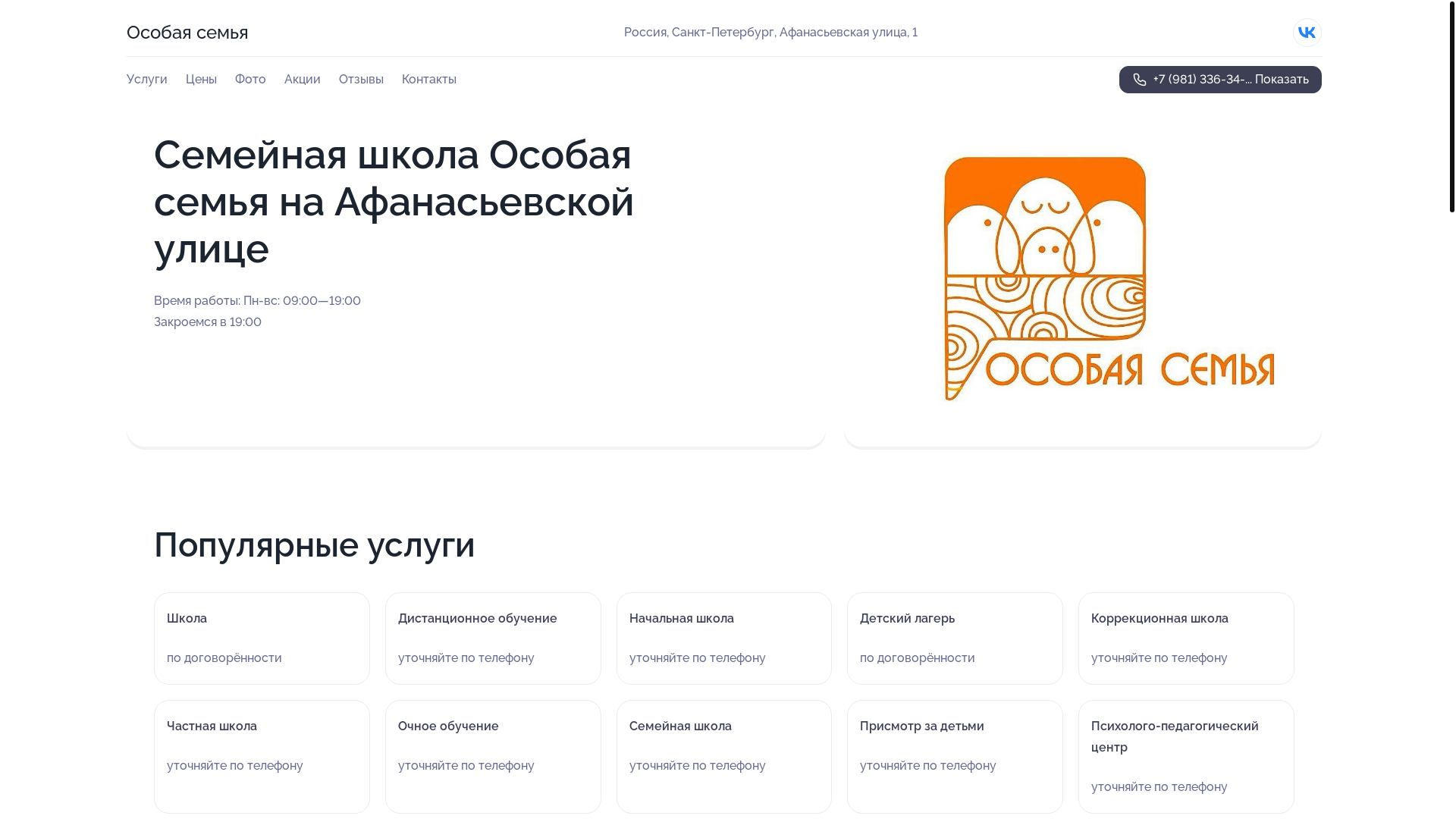This screenshot has height=819, width=1456.
Task: Open the Школа service card
Action: point(262,639)
